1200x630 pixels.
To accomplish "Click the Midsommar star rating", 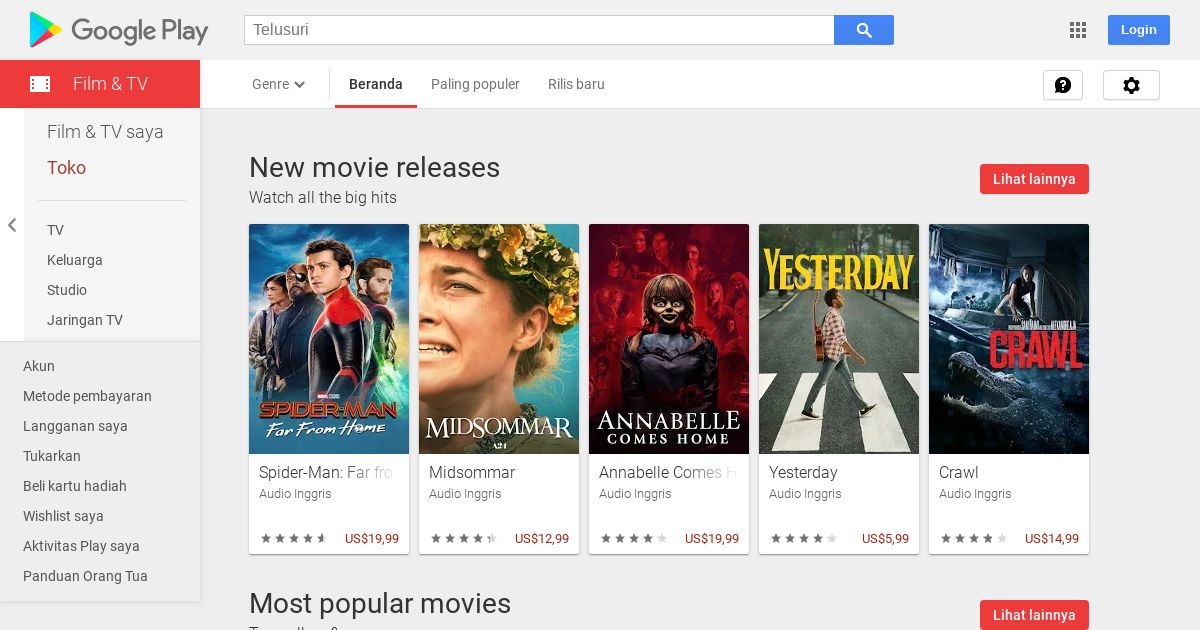I will tap(464, 539).
